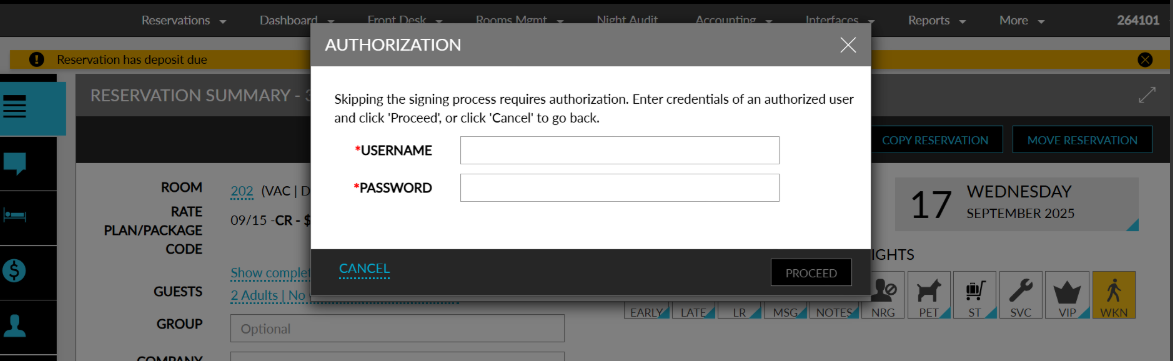Open the Dashboard menu dropdown
1173x361 pixels.
297,21
